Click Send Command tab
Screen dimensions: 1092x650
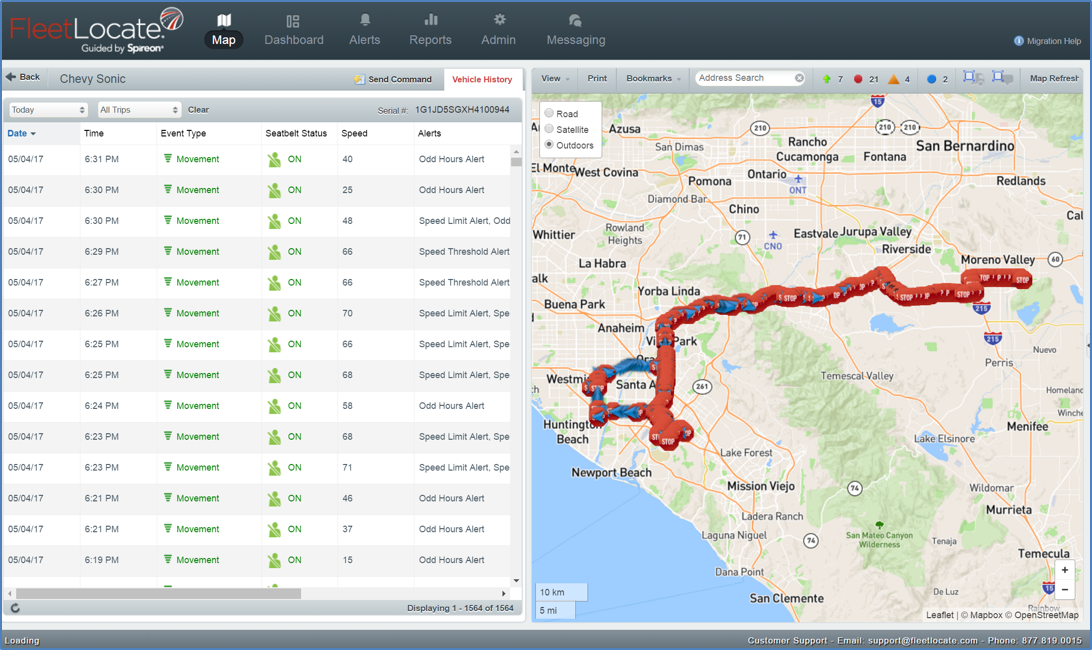[393, 79]
